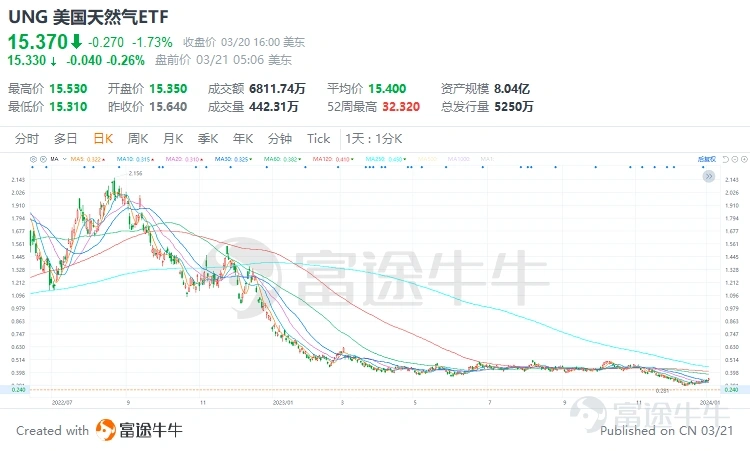Open the Tick chart tab
This screenshot has height=451, width=750.
click(319, 139)
